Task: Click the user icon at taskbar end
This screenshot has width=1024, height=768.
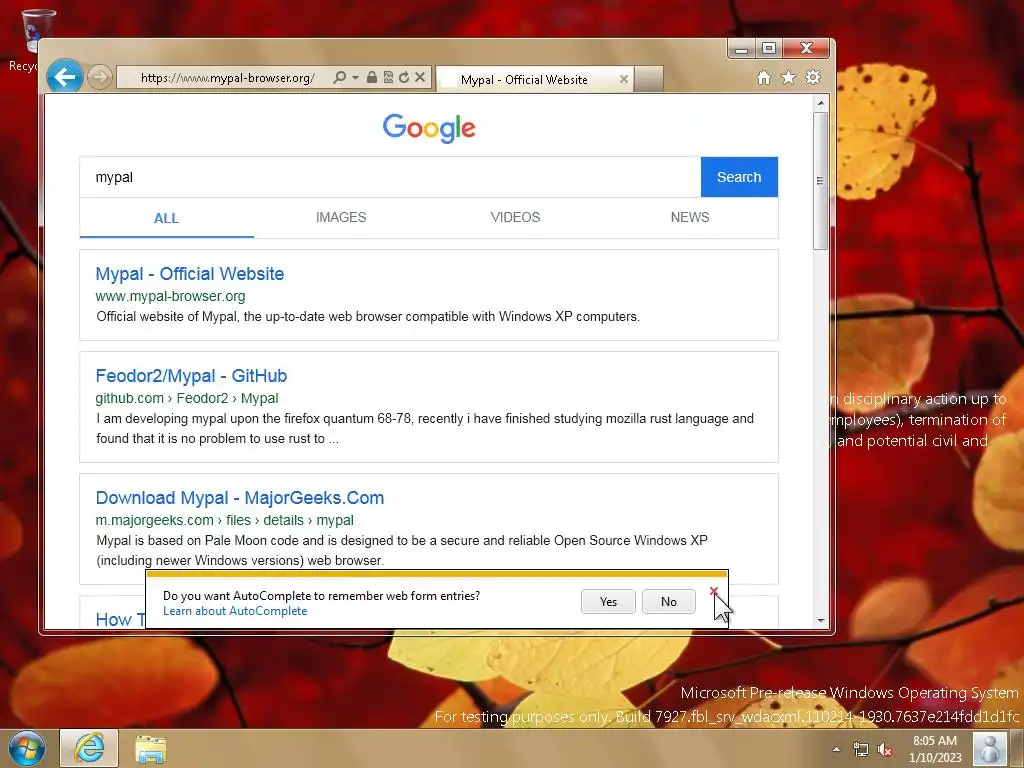Action: tap(990, 749)
